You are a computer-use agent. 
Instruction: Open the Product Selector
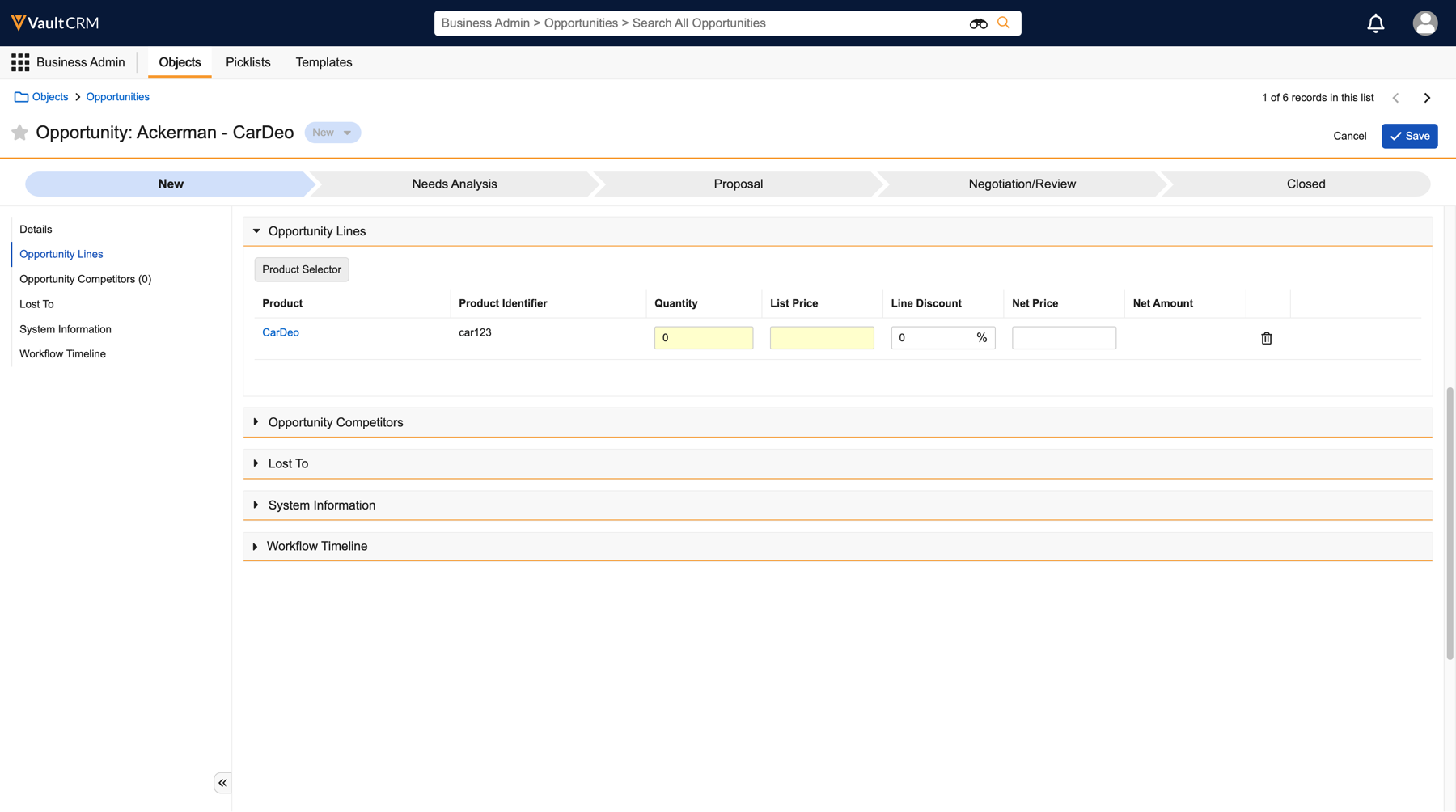[302, 269]
